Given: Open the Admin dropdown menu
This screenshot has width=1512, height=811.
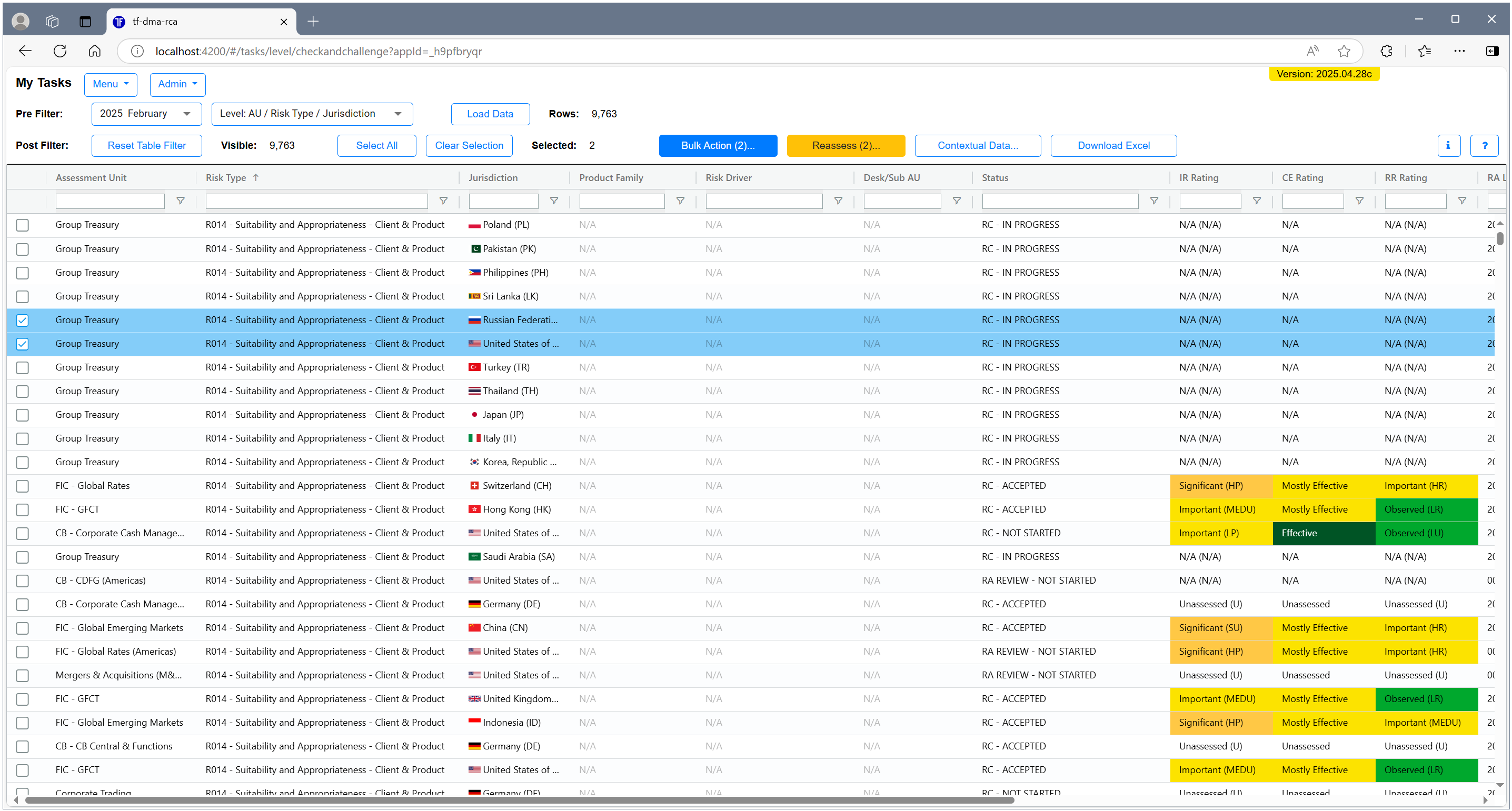Looking at the screenshot, I should [177, 85].
